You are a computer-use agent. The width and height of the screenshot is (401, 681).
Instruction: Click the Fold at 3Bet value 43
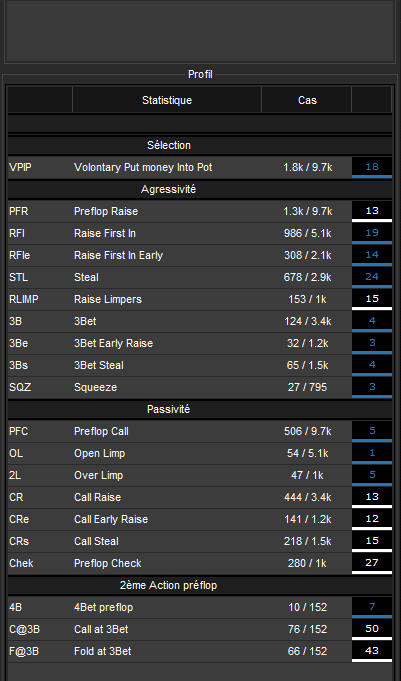tap(372, 651)
